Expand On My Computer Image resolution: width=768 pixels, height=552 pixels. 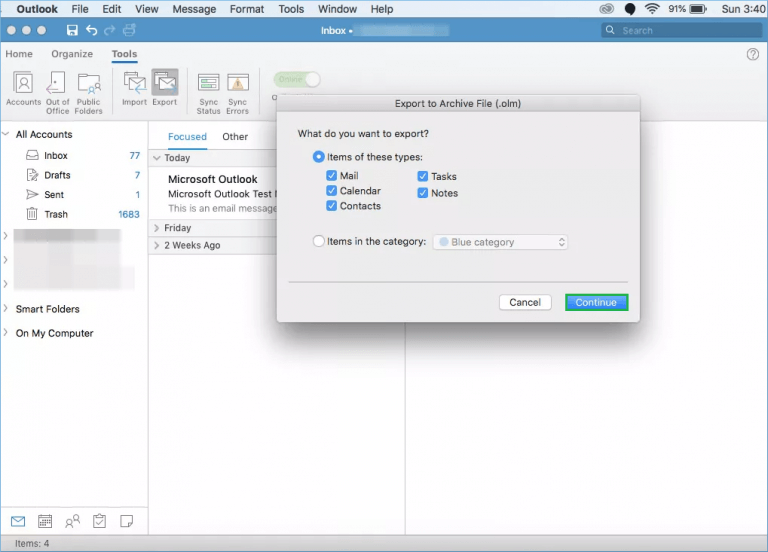6,333
